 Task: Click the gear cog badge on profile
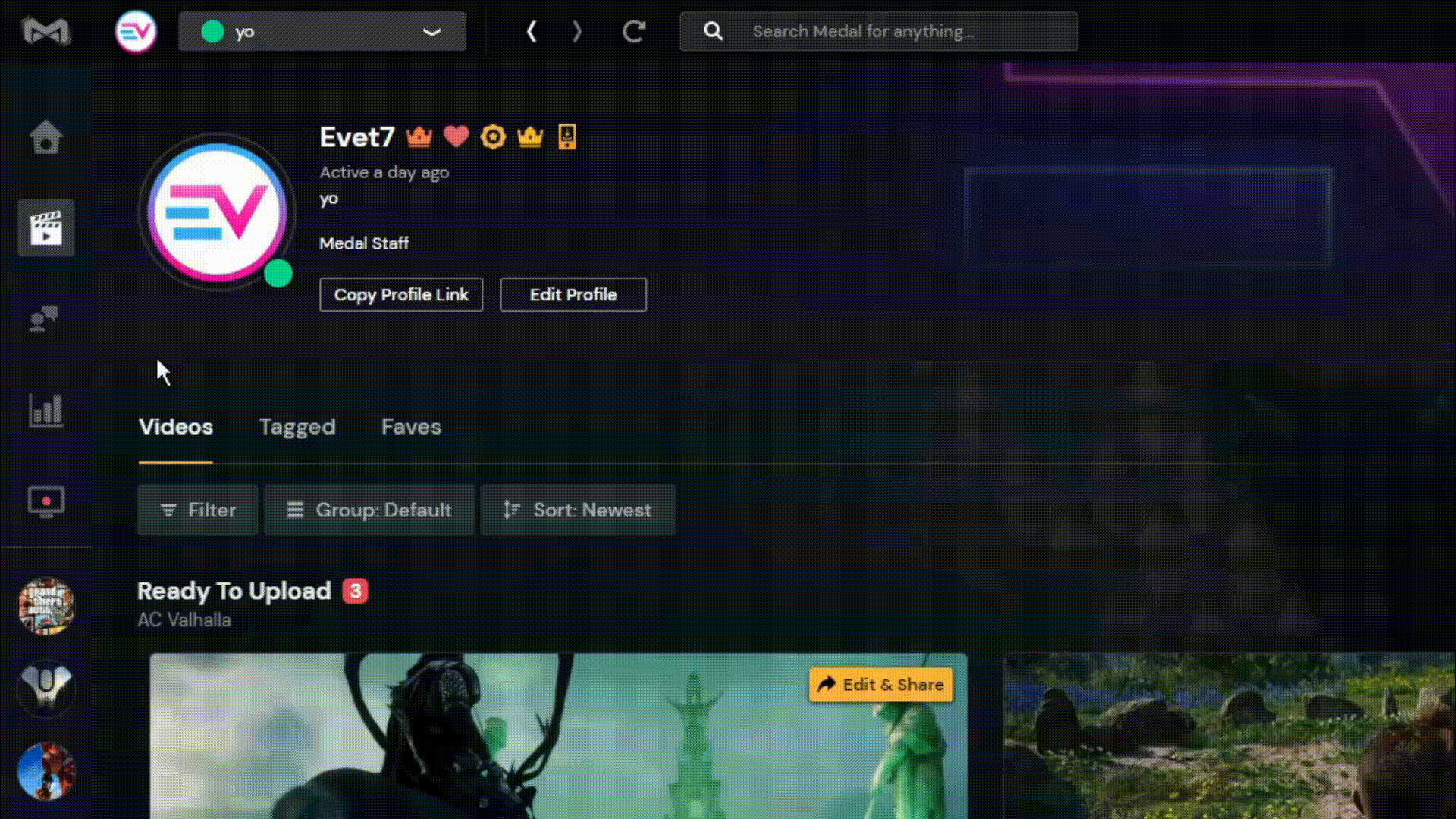coord(493,137)
